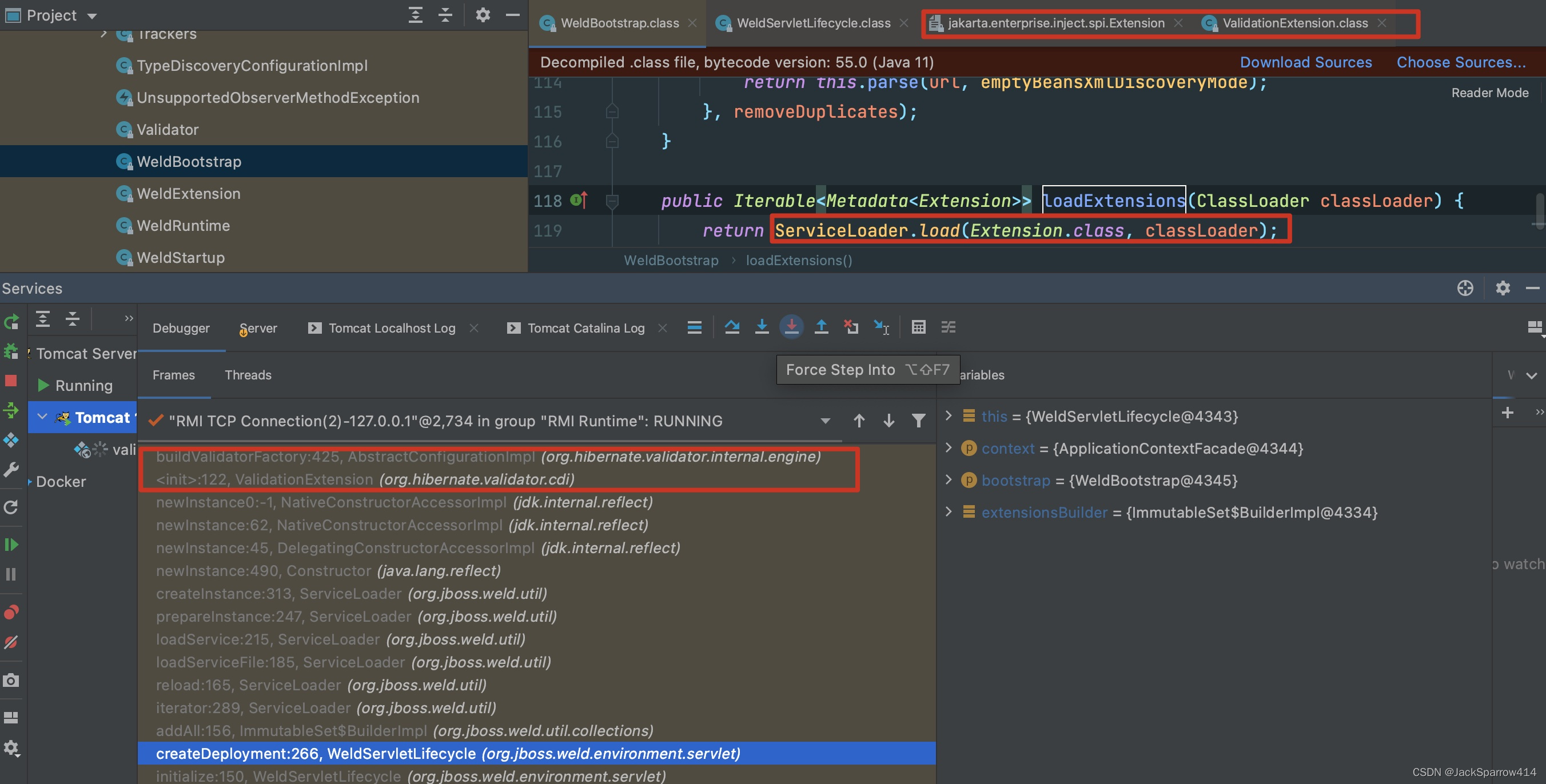Click the Download Sources link
Viewport: 1546px width, 784px height.
pyautogui.click(x=1306, y=62)
